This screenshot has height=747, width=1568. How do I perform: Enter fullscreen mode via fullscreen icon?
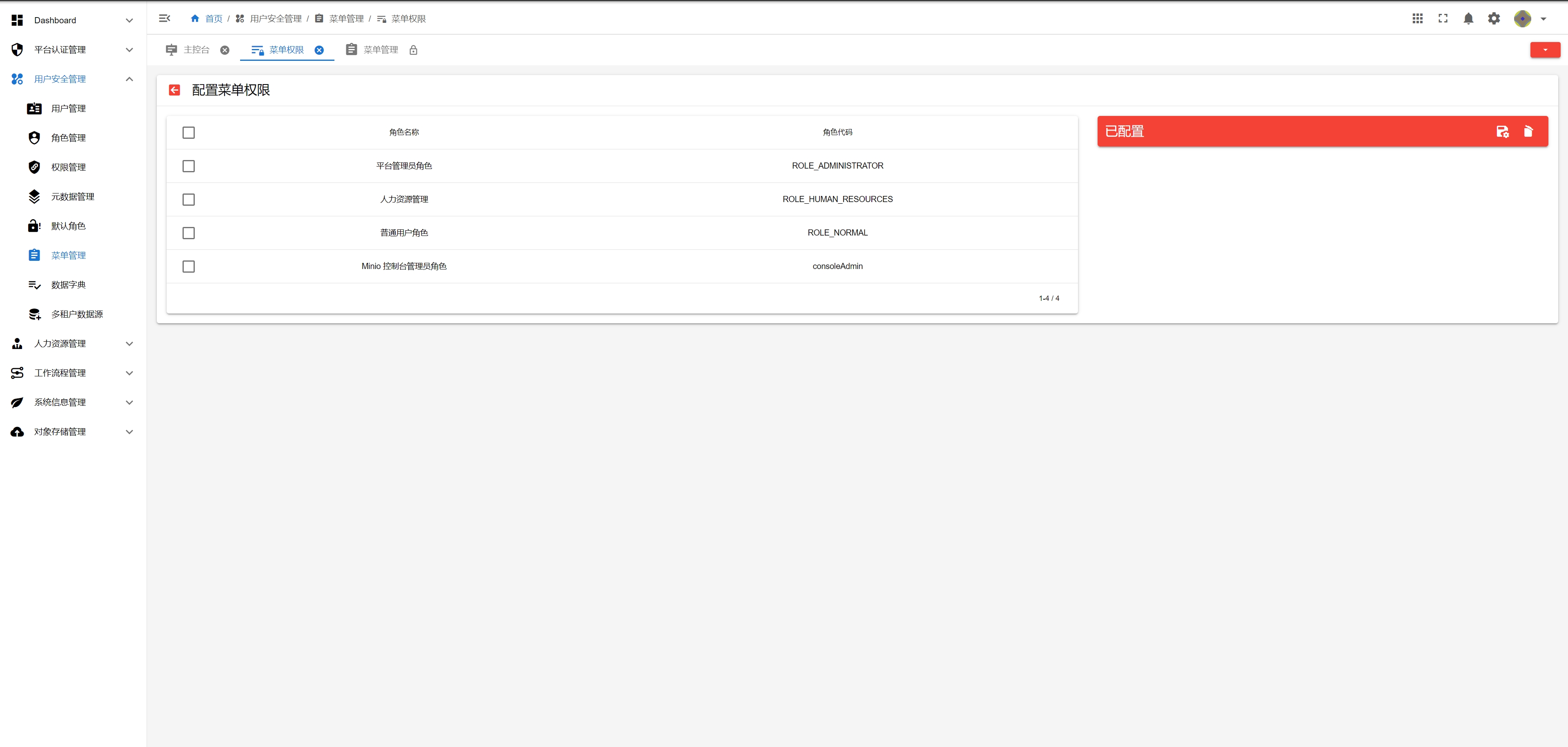click(x=1443, y=19)
